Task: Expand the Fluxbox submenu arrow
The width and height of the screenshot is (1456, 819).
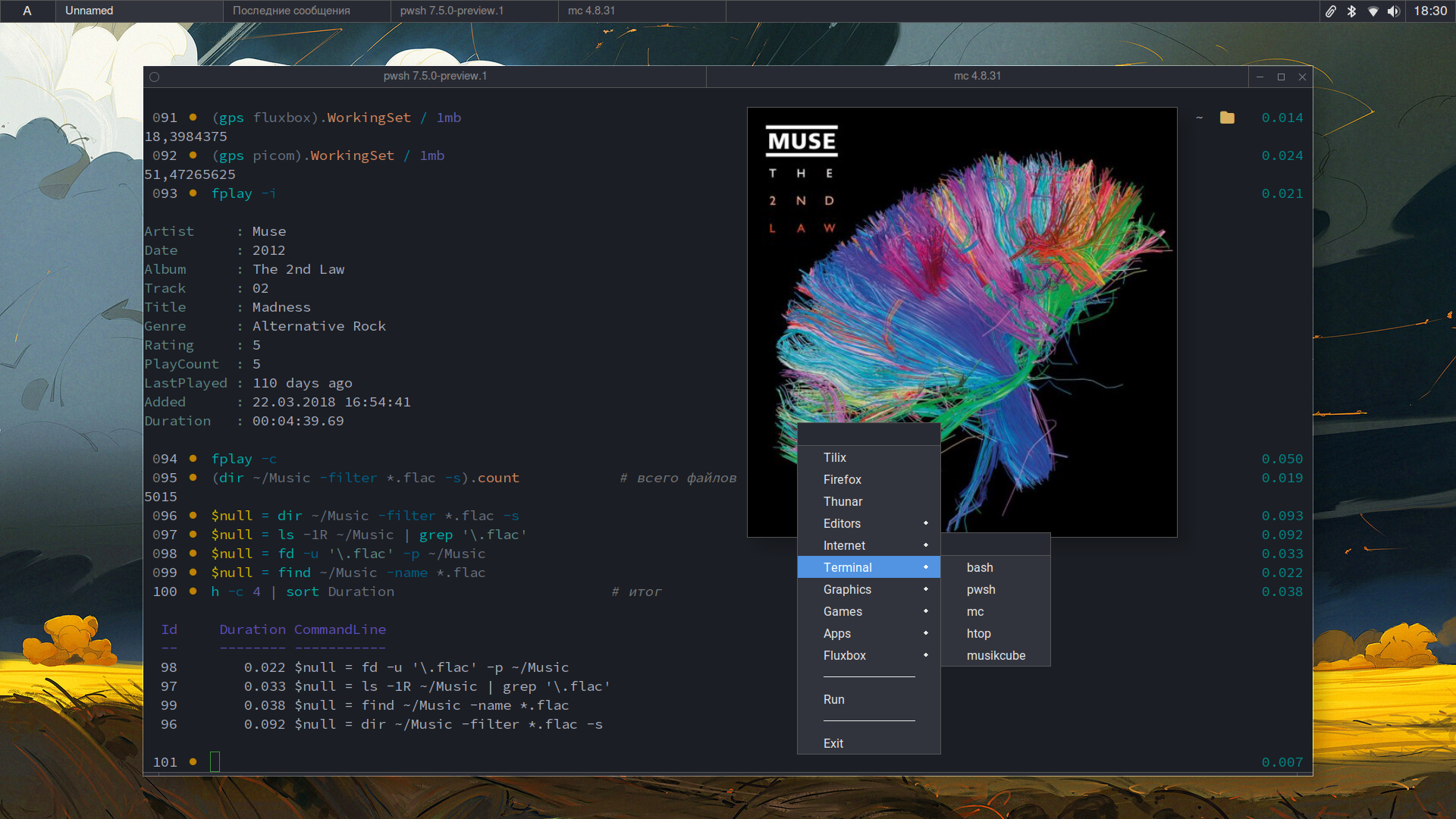Action: [926, 655]
